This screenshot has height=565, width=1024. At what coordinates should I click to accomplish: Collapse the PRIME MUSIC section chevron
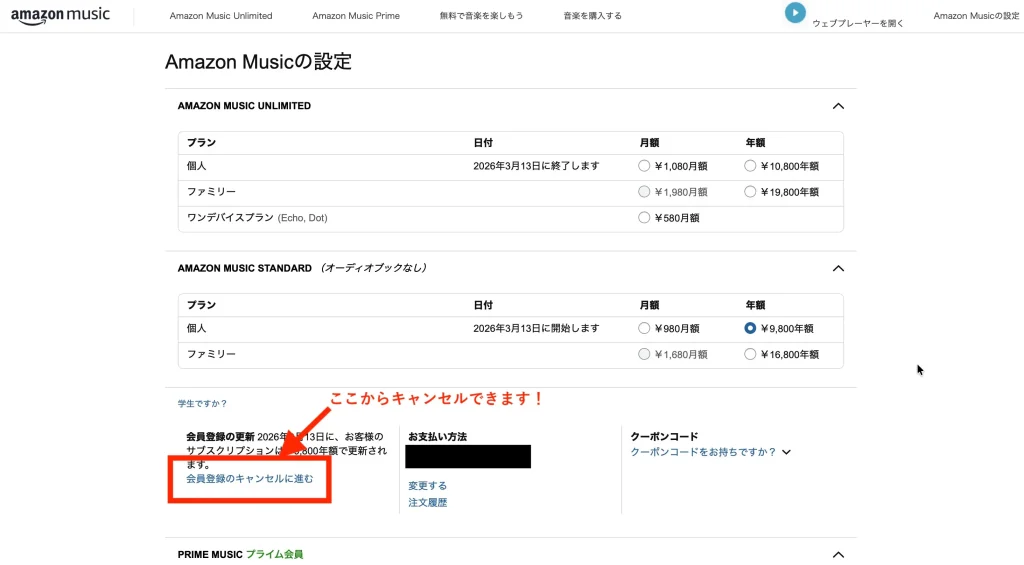pyautogui.click(x=838, y=554)
